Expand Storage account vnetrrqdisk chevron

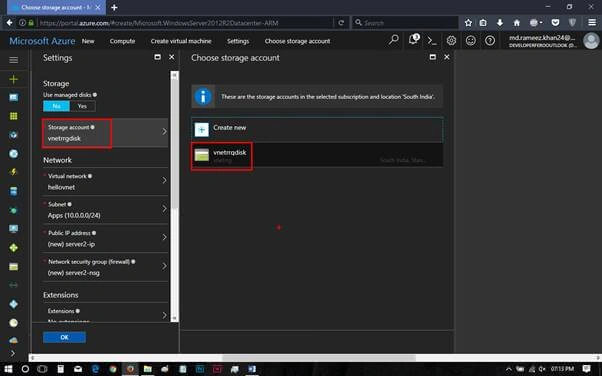click(x=164, y=132)
